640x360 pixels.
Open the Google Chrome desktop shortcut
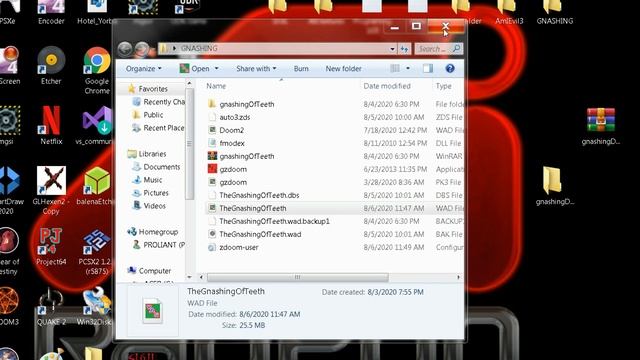point(97,70)
